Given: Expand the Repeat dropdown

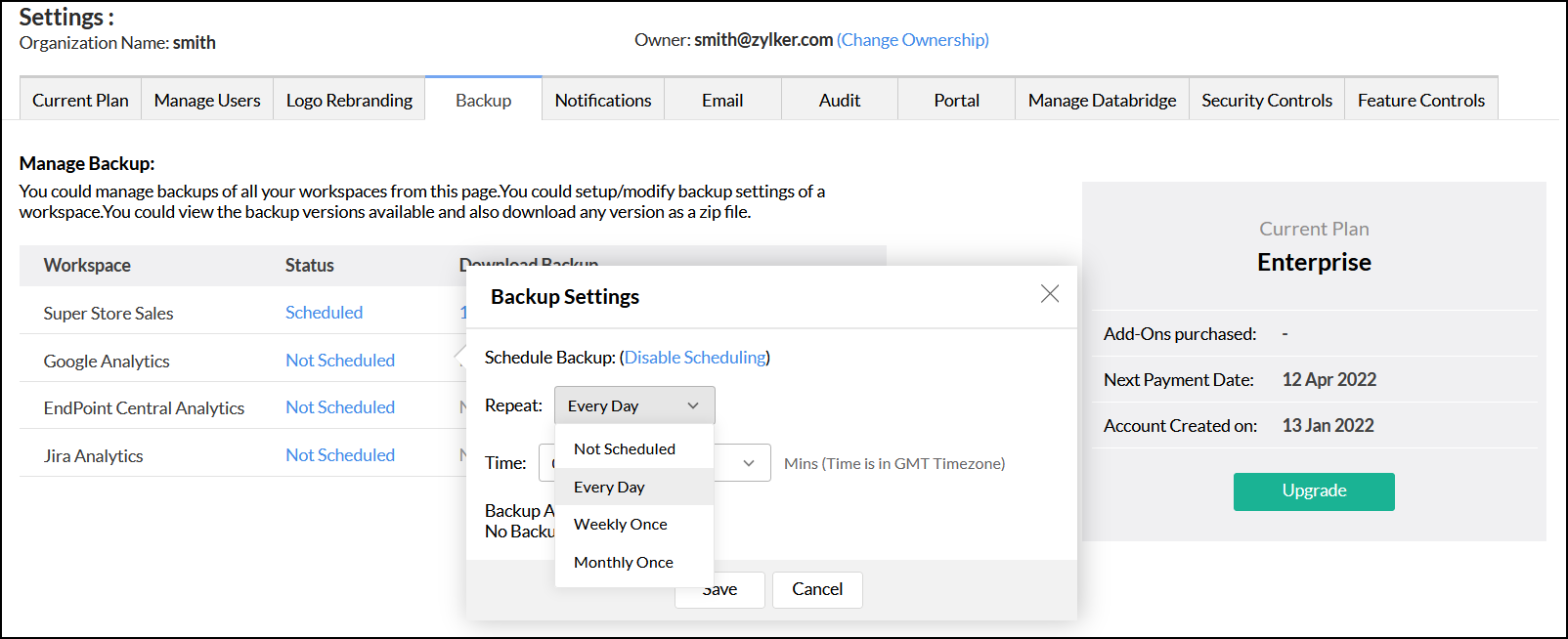Looking at the screenshot, I should tap(634, 405).
